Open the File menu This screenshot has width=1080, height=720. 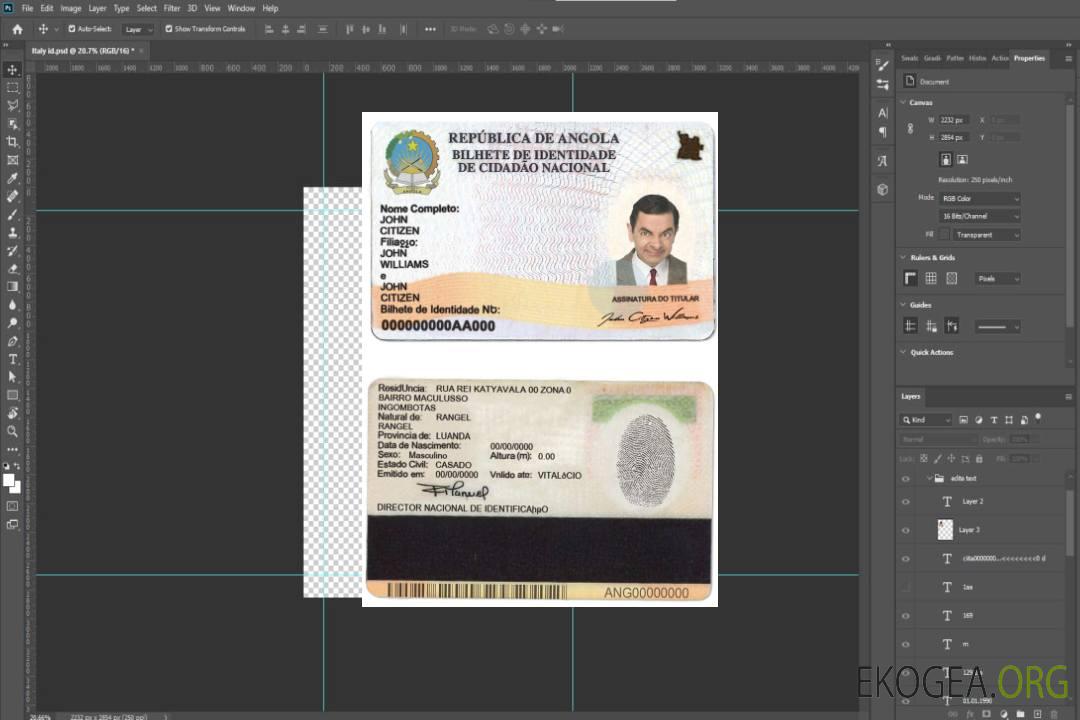pos(28,8)
